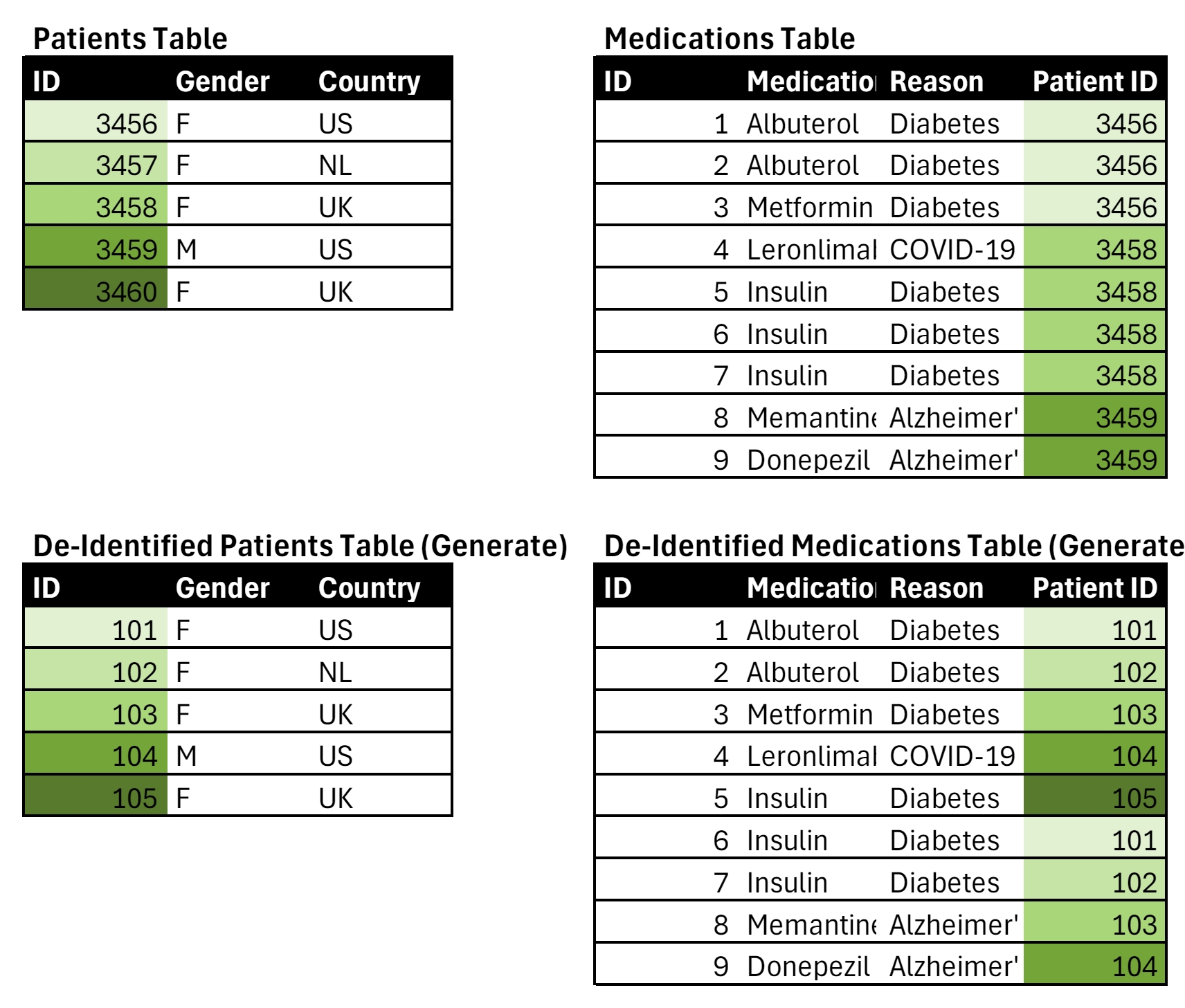
Task: Click the Patients Table title
Action: (130, 39)
